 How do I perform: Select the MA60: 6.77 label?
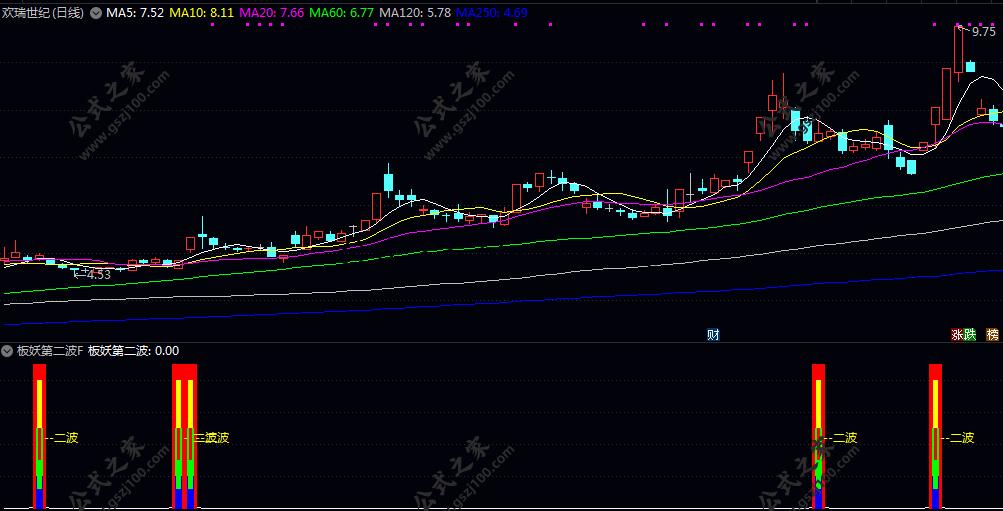click(342, 13)
